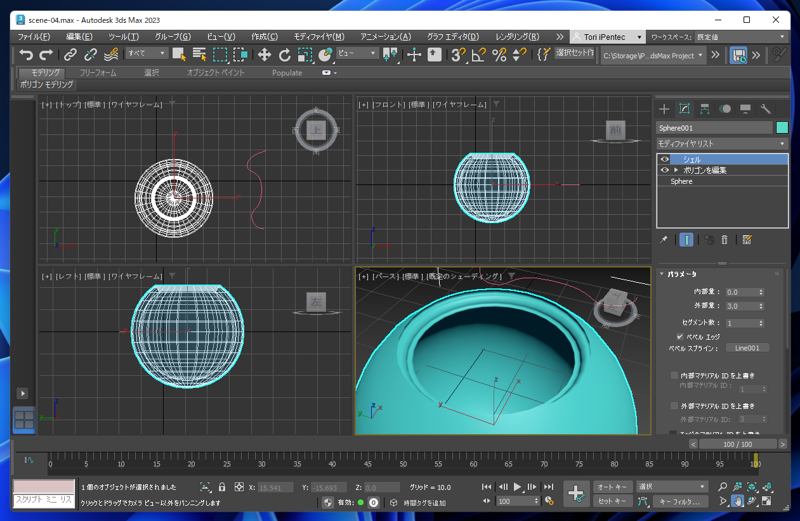Toggle visibility eye of ポリゴンを編集 modifier
Viewport: 800px width, 521px height.
coord(664,170)
